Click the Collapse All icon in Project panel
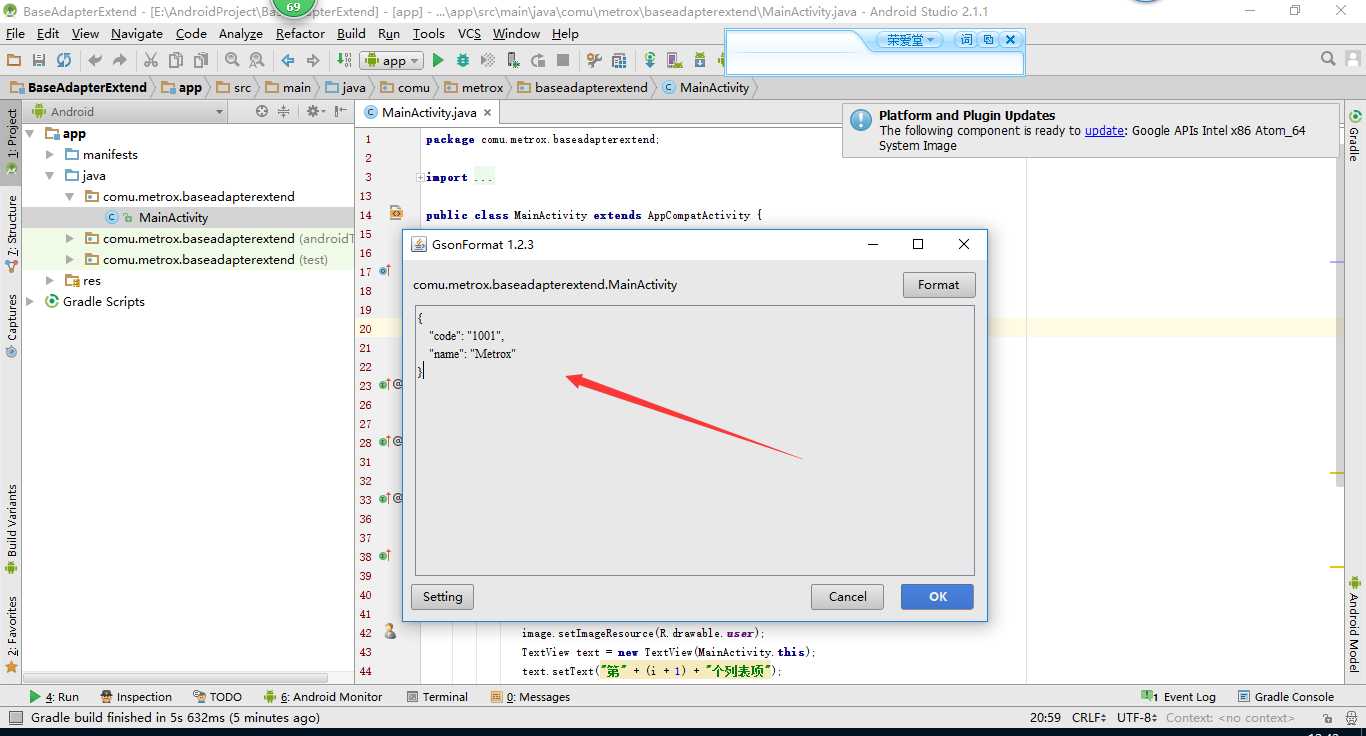Image resolution: width=1366 pixels, height=736 pixels. click(285, 111)
